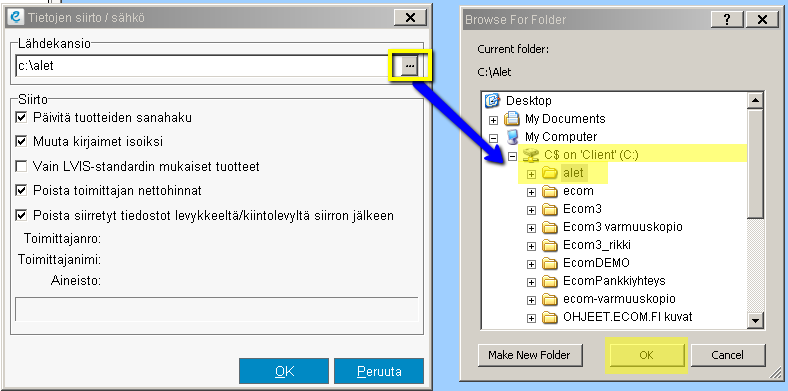Close the Tietojen siirto dialog
788x391 pixels.
(410, 18)
